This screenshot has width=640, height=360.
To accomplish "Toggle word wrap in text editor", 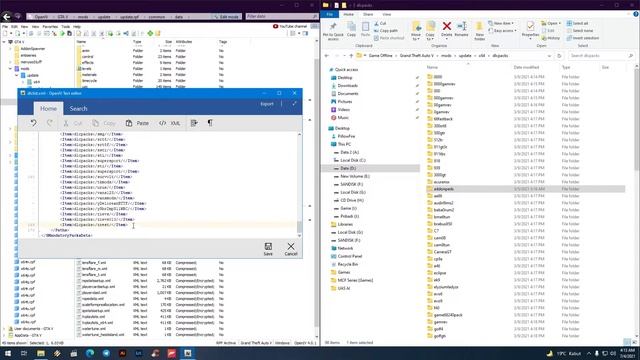I will click(x=194, y=123).
